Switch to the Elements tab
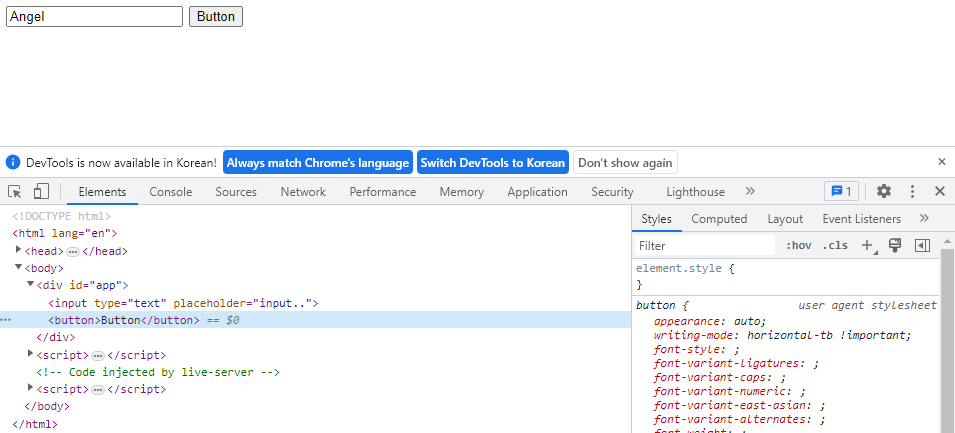 point(102,192)
